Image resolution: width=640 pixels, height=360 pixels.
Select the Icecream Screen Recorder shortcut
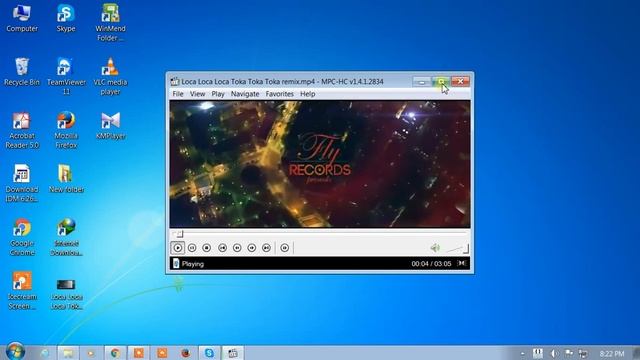tap(22, 291)
